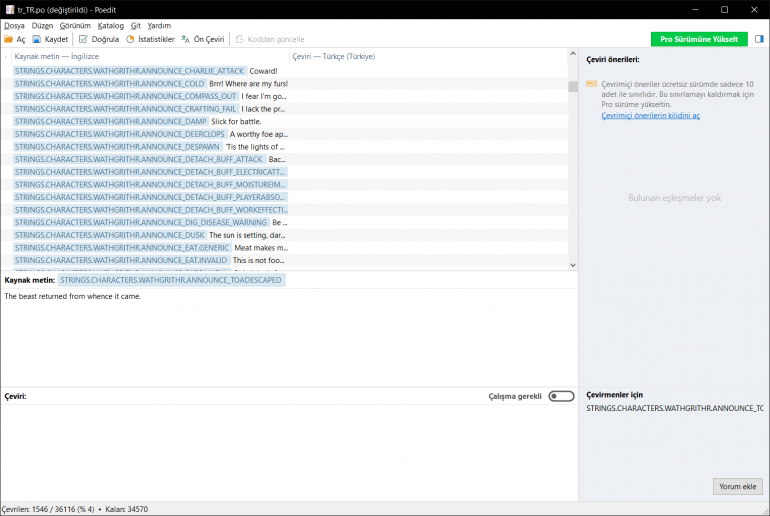
Task: Click the Yorum ekle button
Action: [x=738, y=487]
